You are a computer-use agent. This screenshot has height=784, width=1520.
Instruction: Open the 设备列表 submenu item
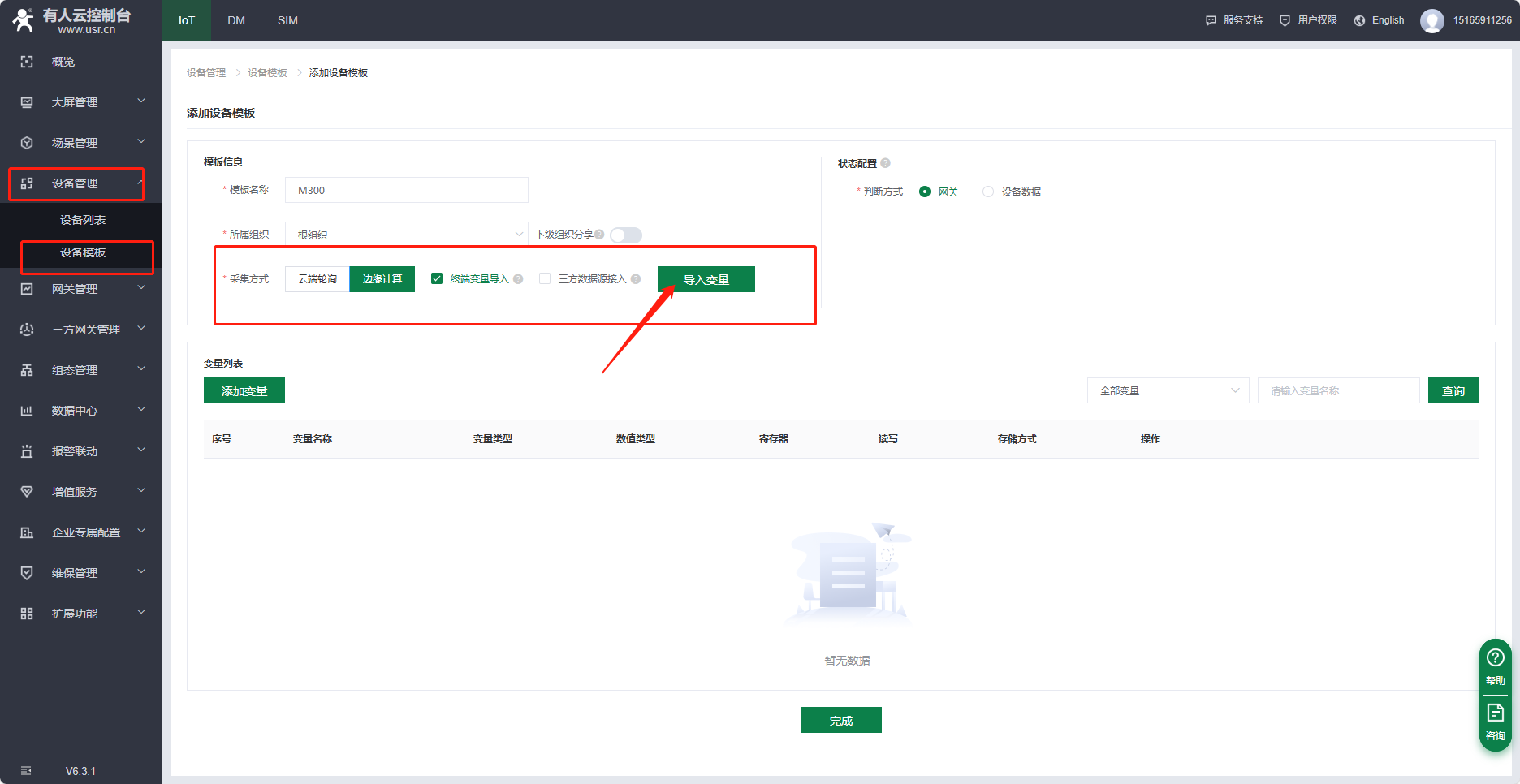pyautogui.click(x=83, y=220)
